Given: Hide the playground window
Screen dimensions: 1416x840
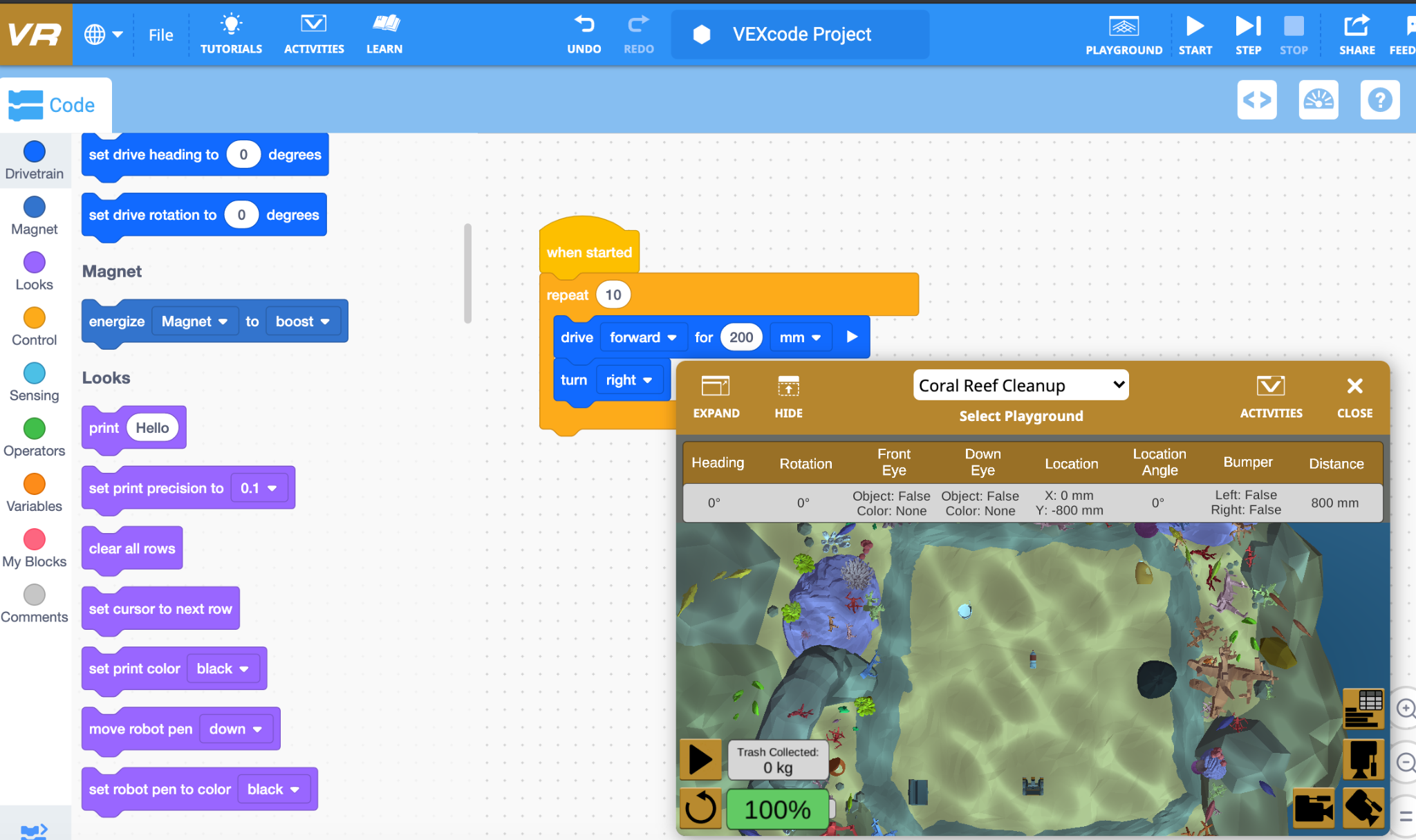Looking at the screenshot, I should [788, 395].
